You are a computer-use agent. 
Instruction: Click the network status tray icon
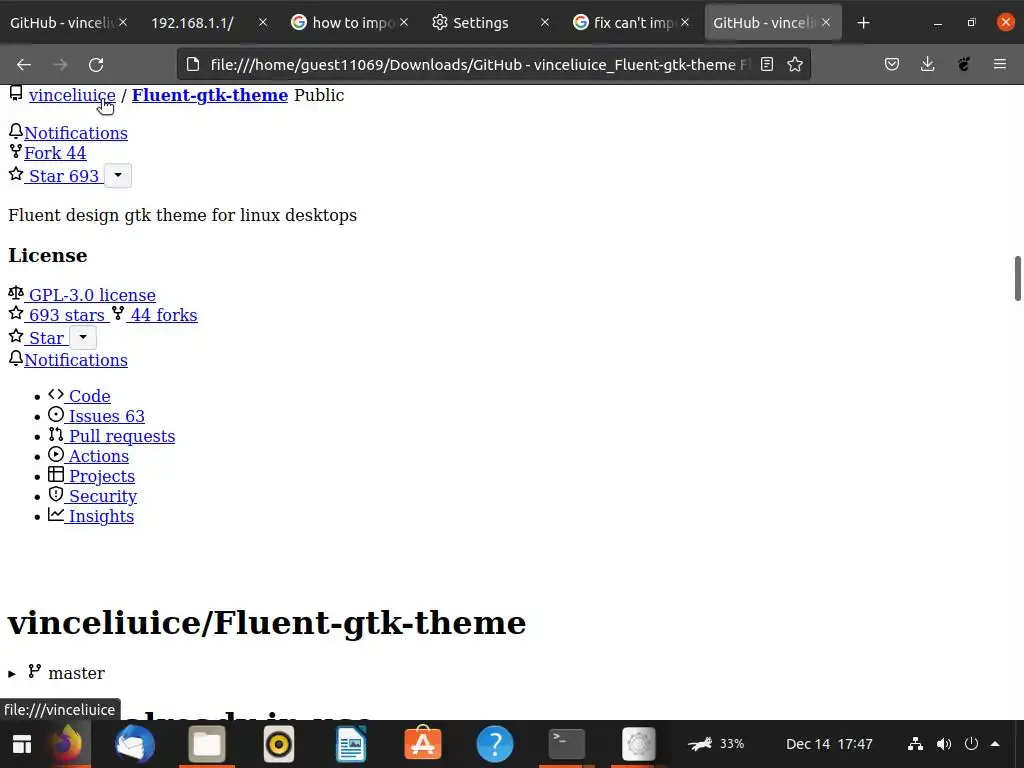(x=916, y=744)
